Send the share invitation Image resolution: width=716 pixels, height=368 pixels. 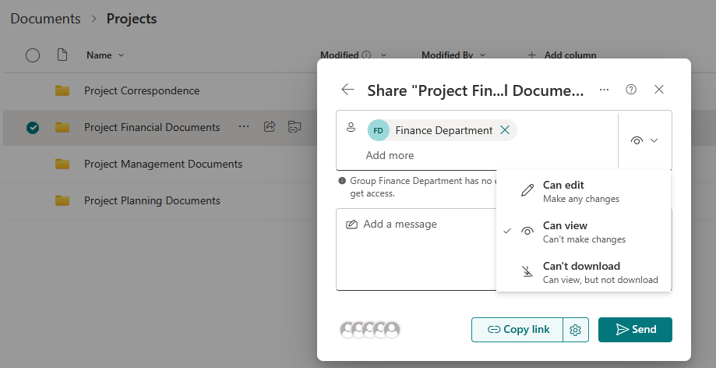[635, 330]
